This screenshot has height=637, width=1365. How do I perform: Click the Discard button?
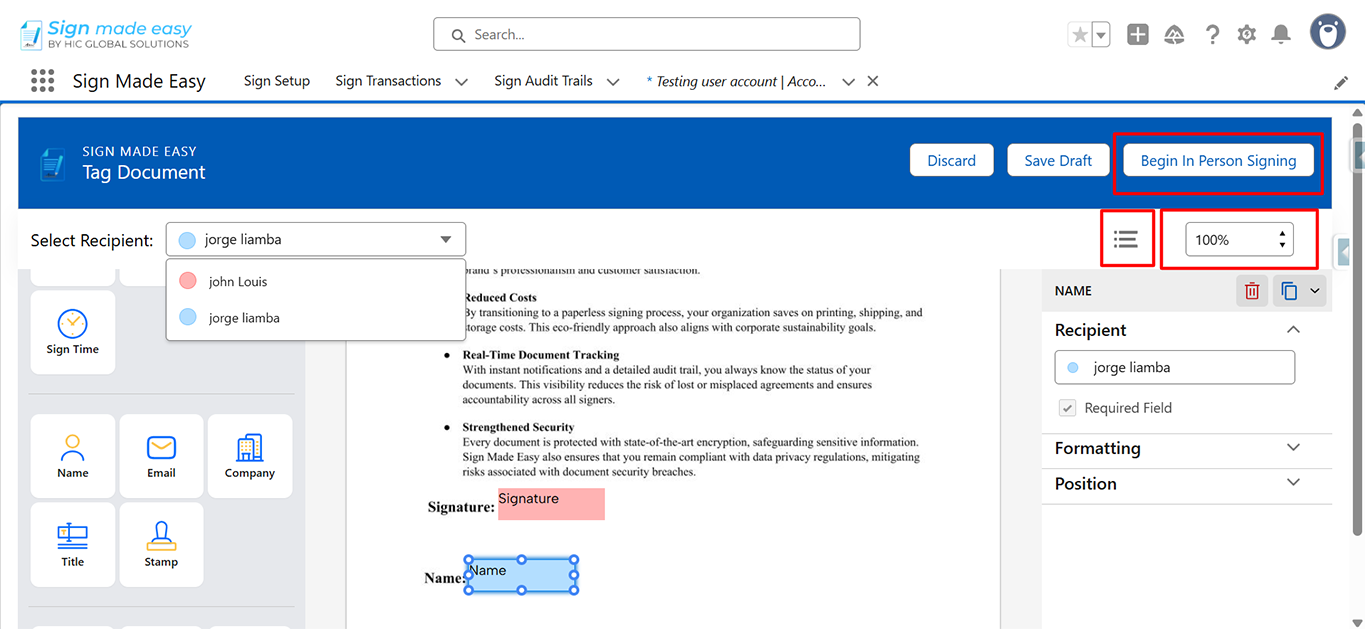[951, 160]
